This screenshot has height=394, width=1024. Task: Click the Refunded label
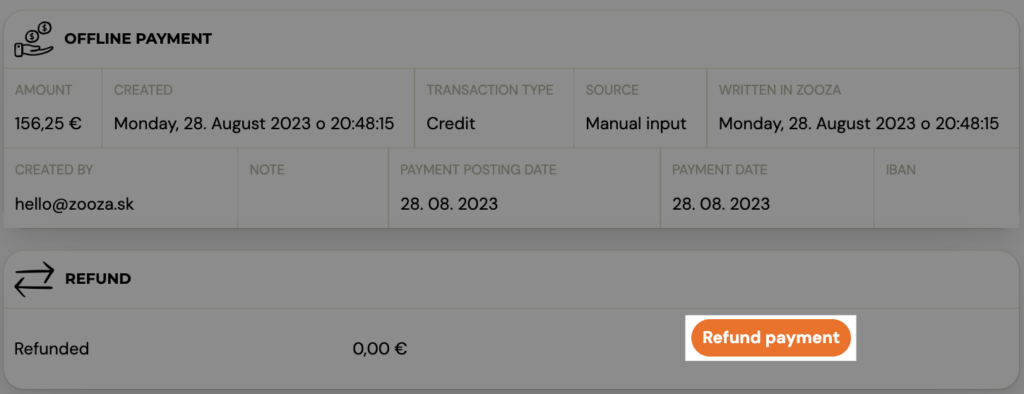click(x=52, y=348)
